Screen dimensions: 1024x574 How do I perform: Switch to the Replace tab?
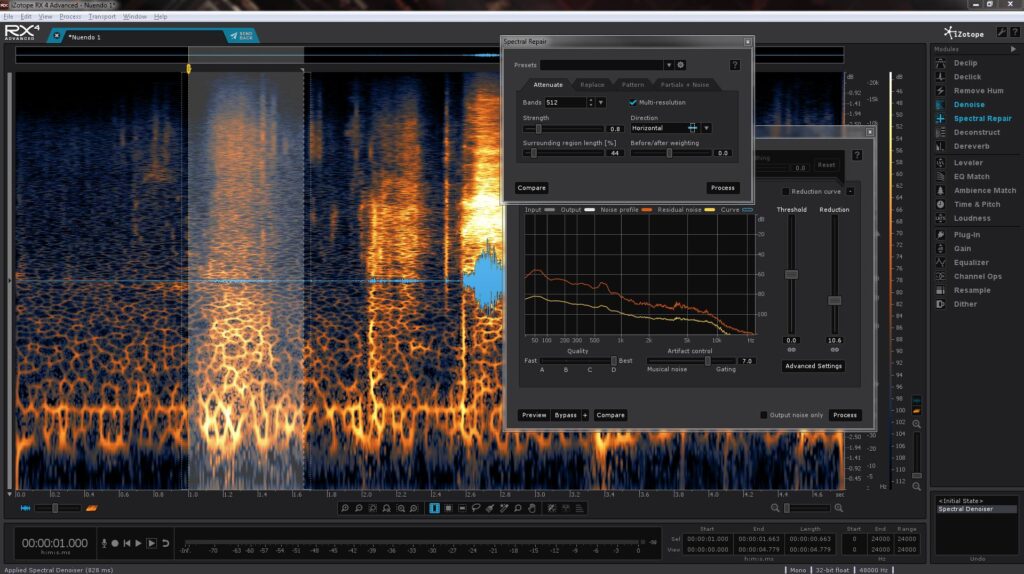(x=592, y=85)
